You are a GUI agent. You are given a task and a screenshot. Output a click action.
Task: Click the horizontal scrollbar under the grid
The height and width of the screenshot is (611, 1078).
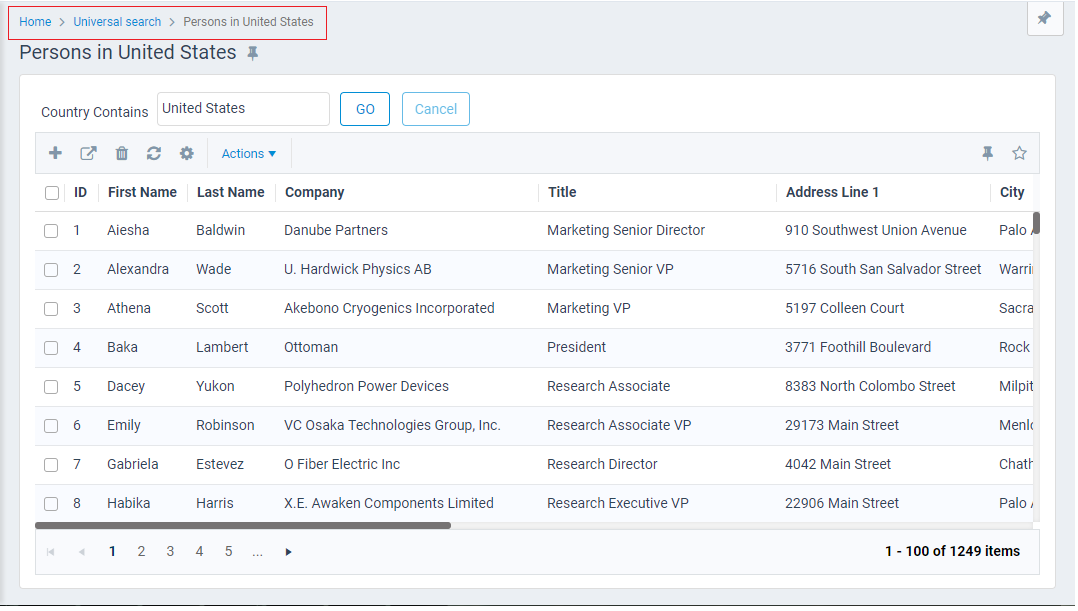pyautogui.click(x=243, y=525)
